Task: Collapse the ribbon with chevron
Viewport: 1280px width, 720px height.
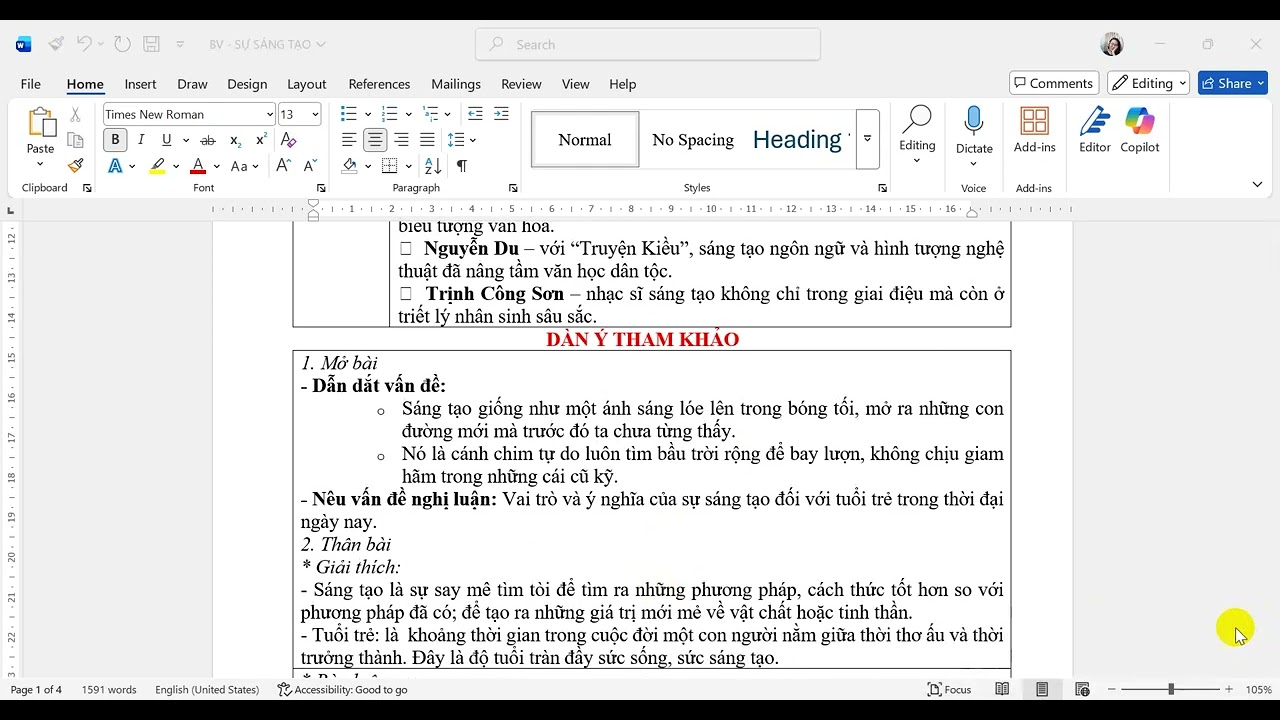Action: pyautogui.click(x=1257, y=184)
